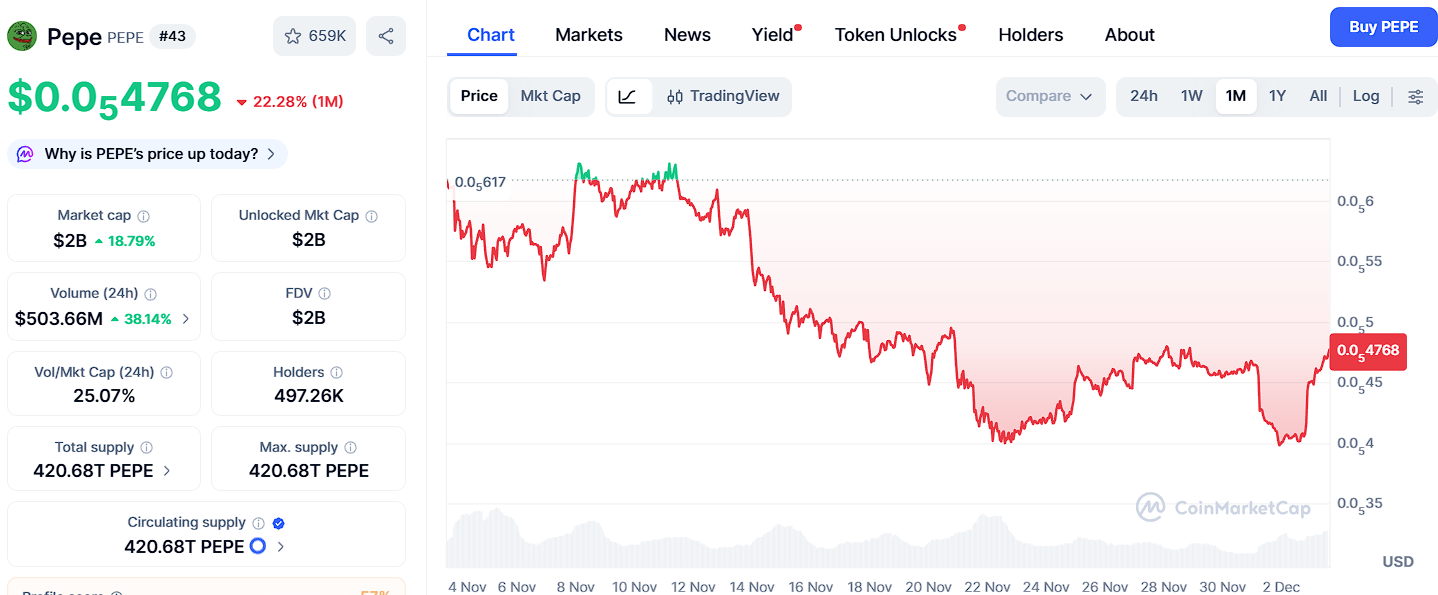Viewport: 1438px width, 595px height.
Task: Switch to TradingView chart mode
Action: coord(723,97)
